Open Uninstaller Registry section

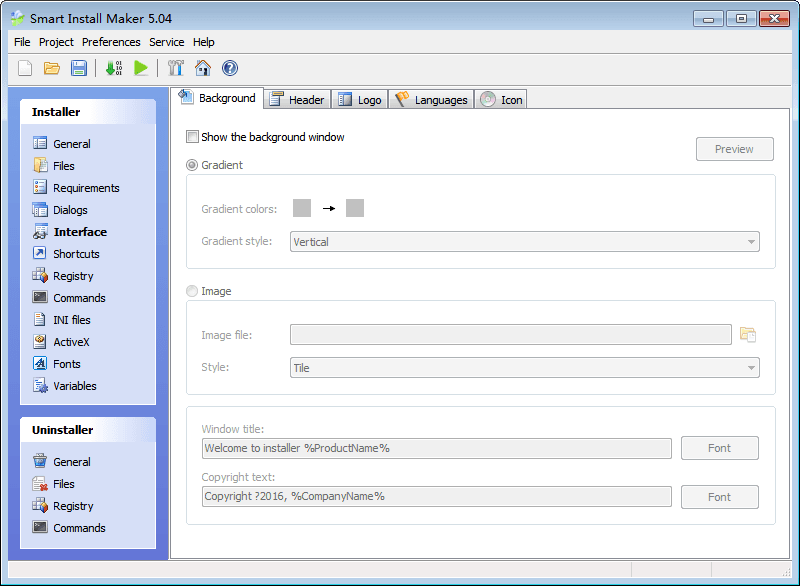(63, 506)
